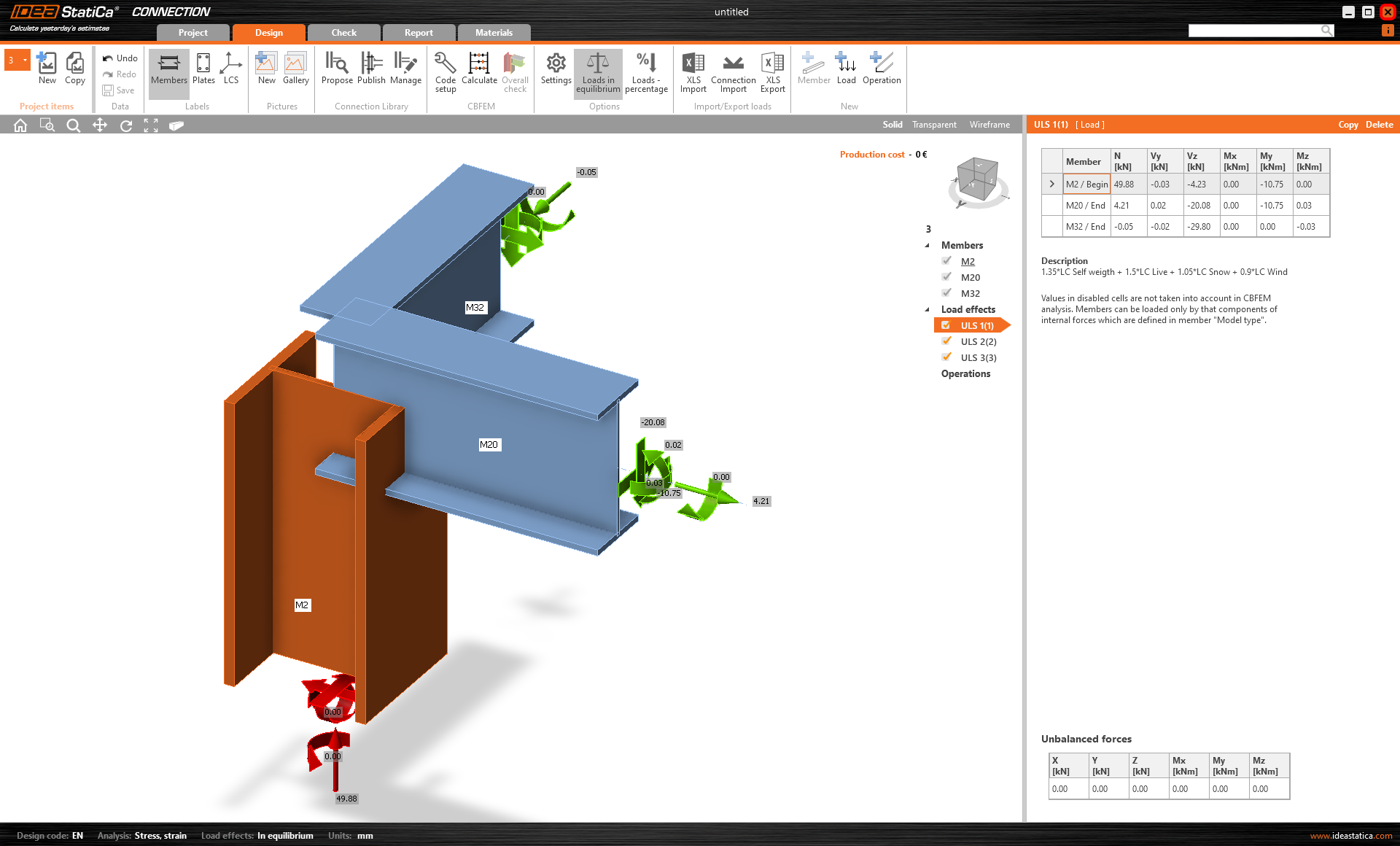Switch to the Check tab
The width and height of the screenshot is (1400, 846).
(x=344, y=32)
